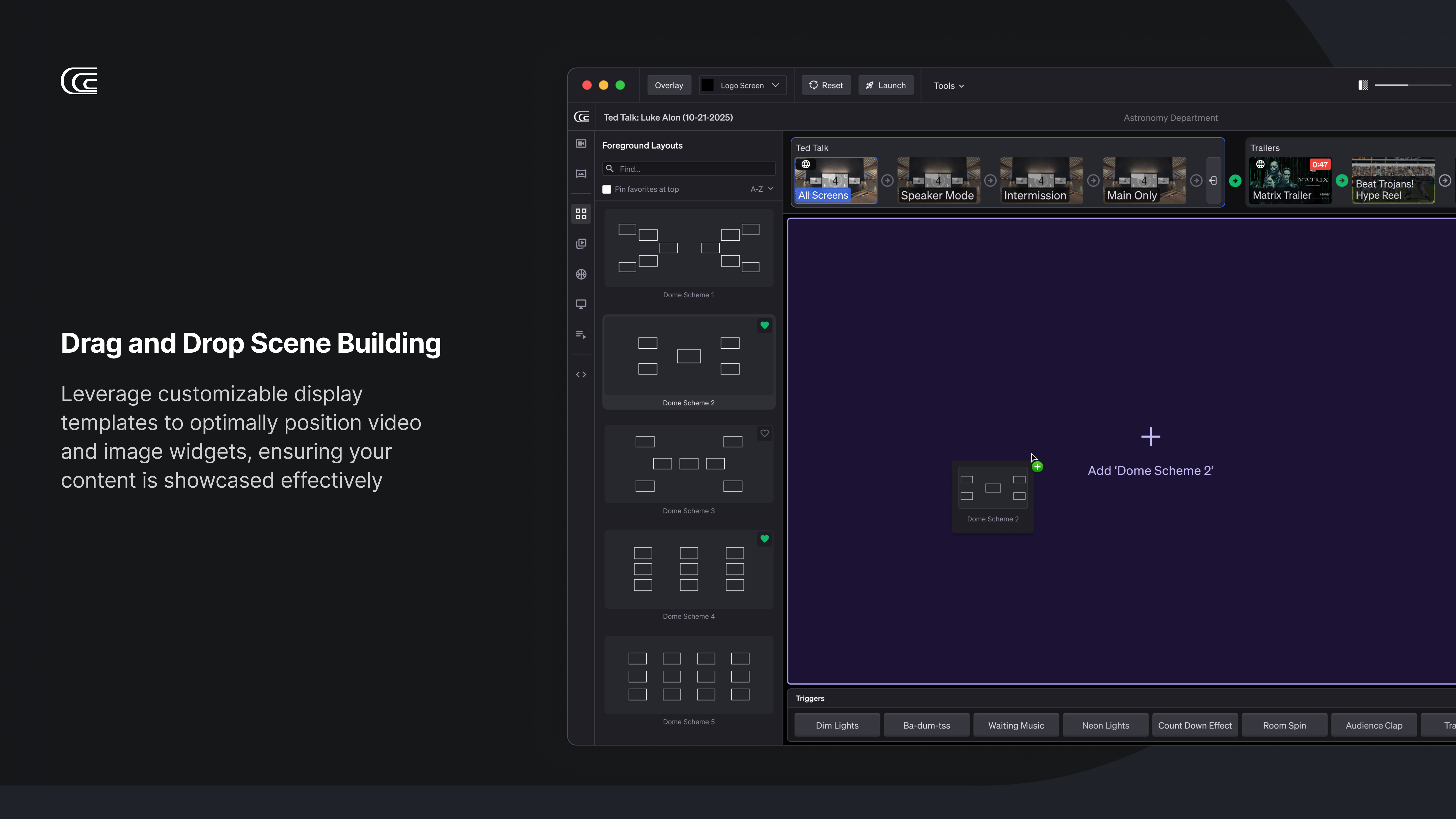
Task: Unfavorite Dome Scheme 2 heart
Action: pos(764,326)
